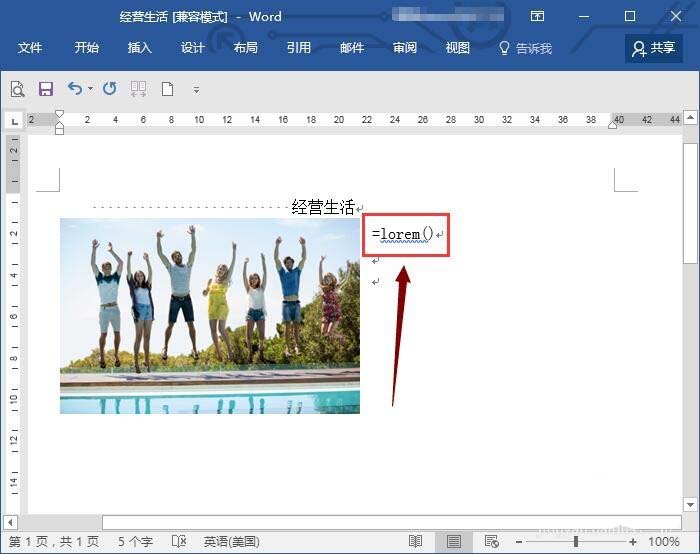Click the Print Preview icon in quick toolbar

[x=18, y=89]
